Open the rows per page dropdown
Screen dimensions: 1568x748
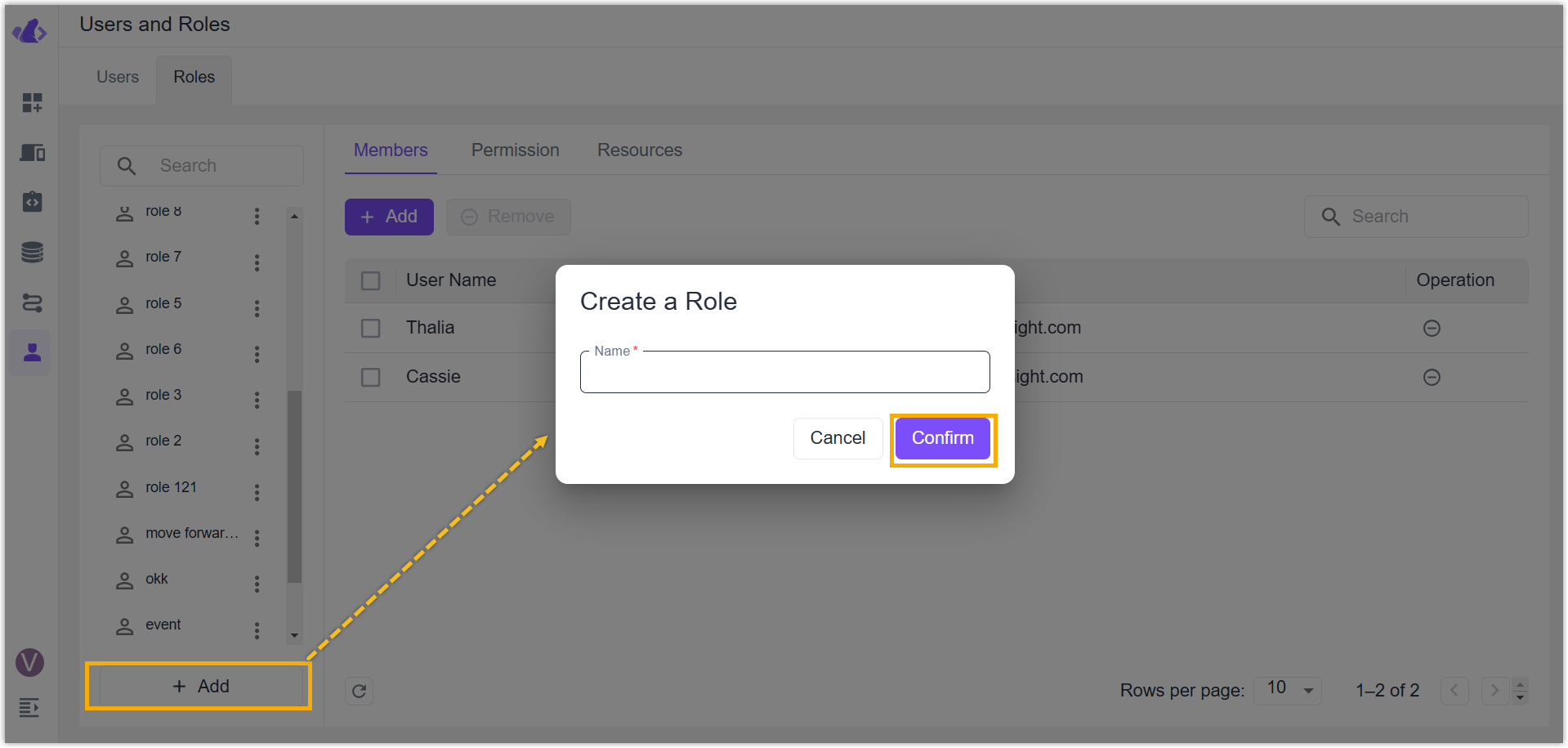(1289, 690)
